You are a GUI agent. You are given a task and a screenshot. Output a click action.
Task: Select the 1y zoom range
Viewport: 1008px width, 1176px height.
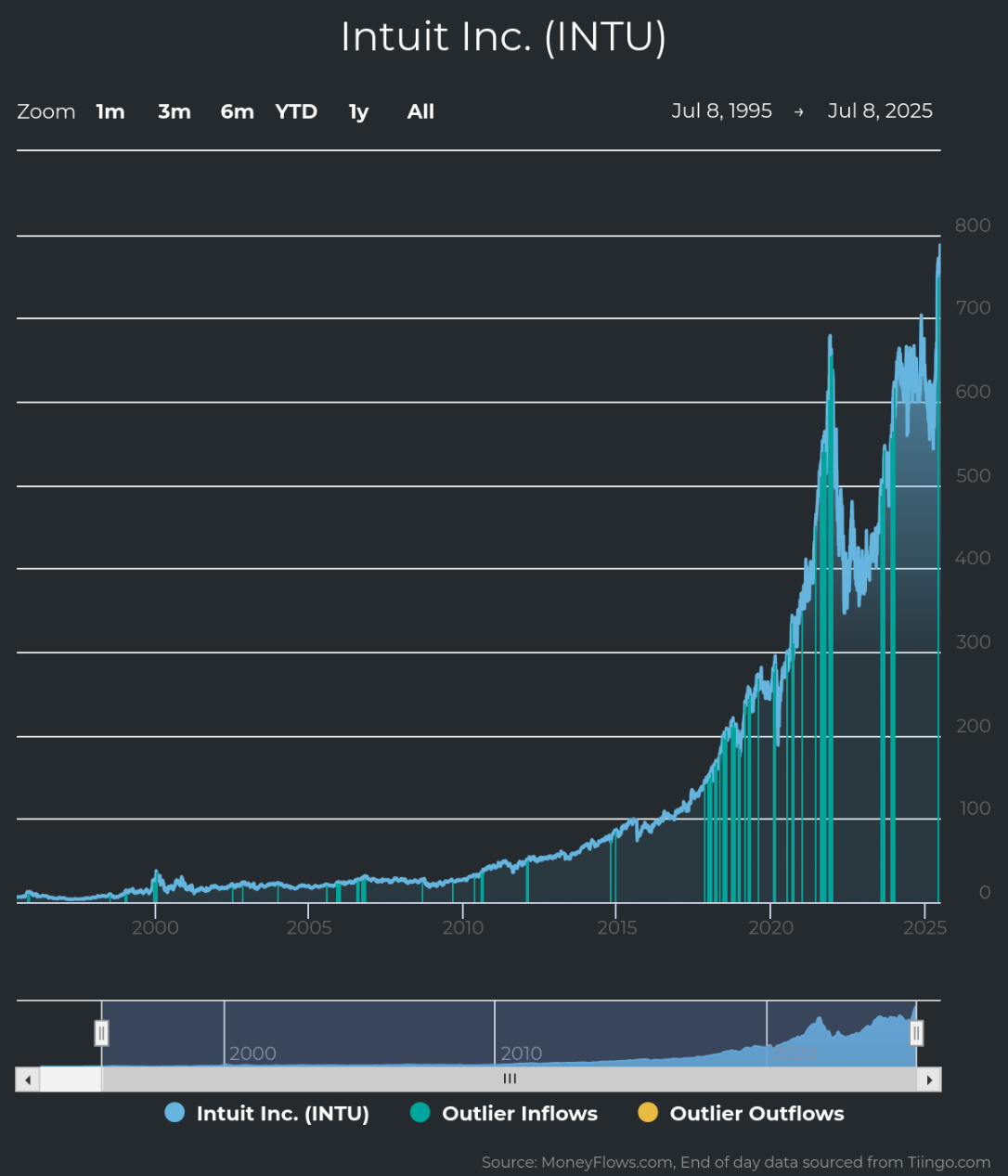pos(359,111)
